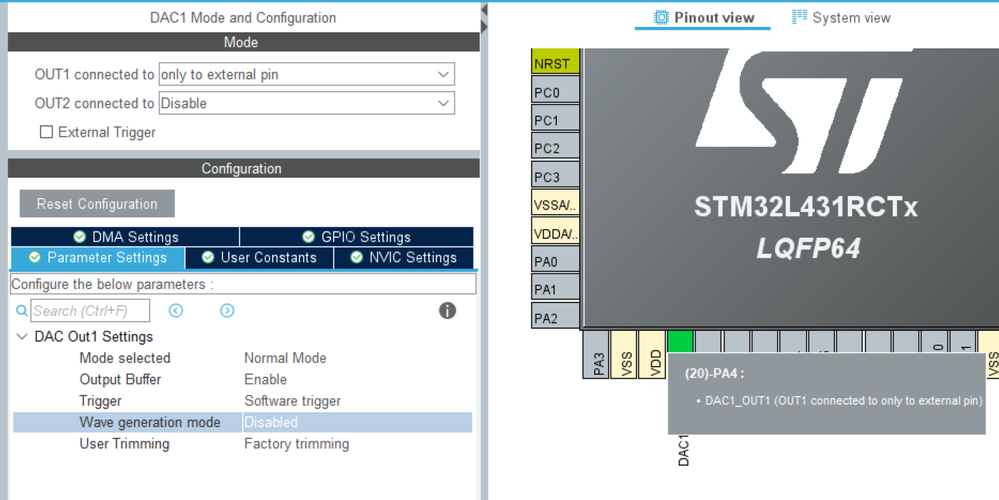Click the Output Buffer parameter label
Image resolution: width=999 pixels, height=500 pixels.
120,380
